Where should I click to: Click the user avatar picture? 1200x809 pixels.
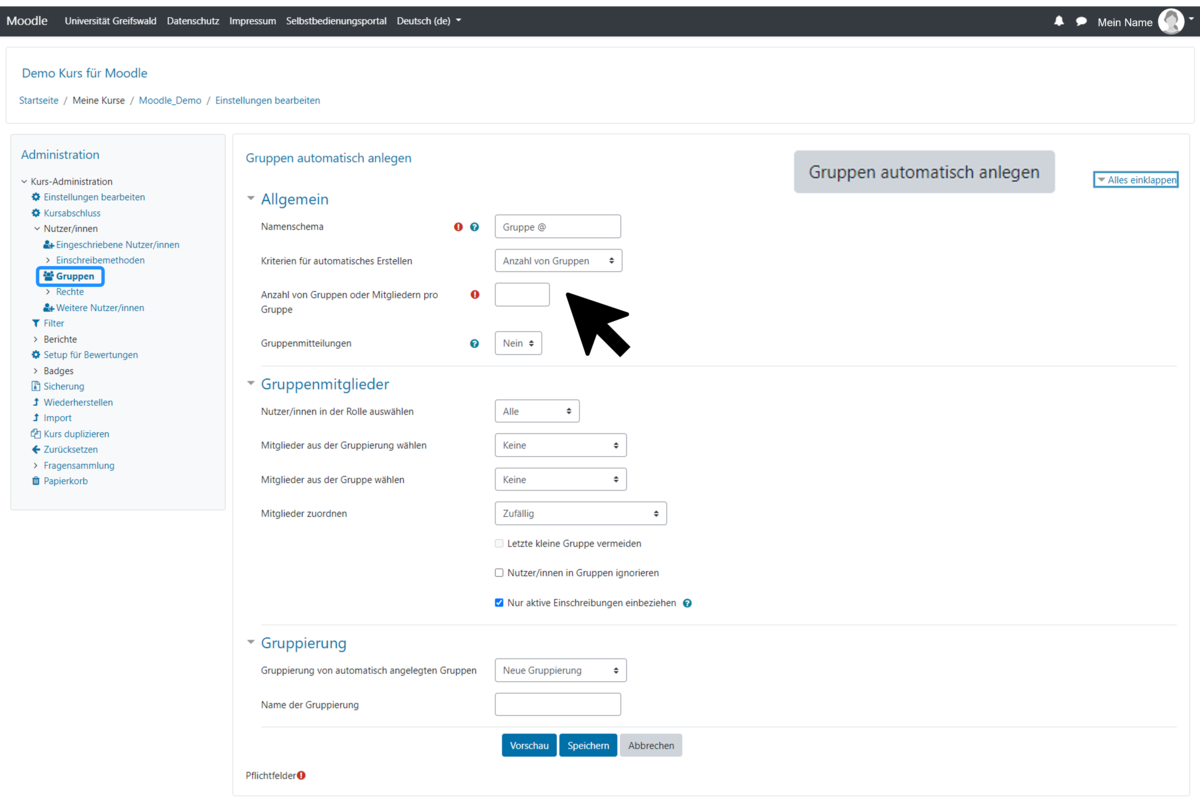pyautogui.click(x=1171, y=21)
